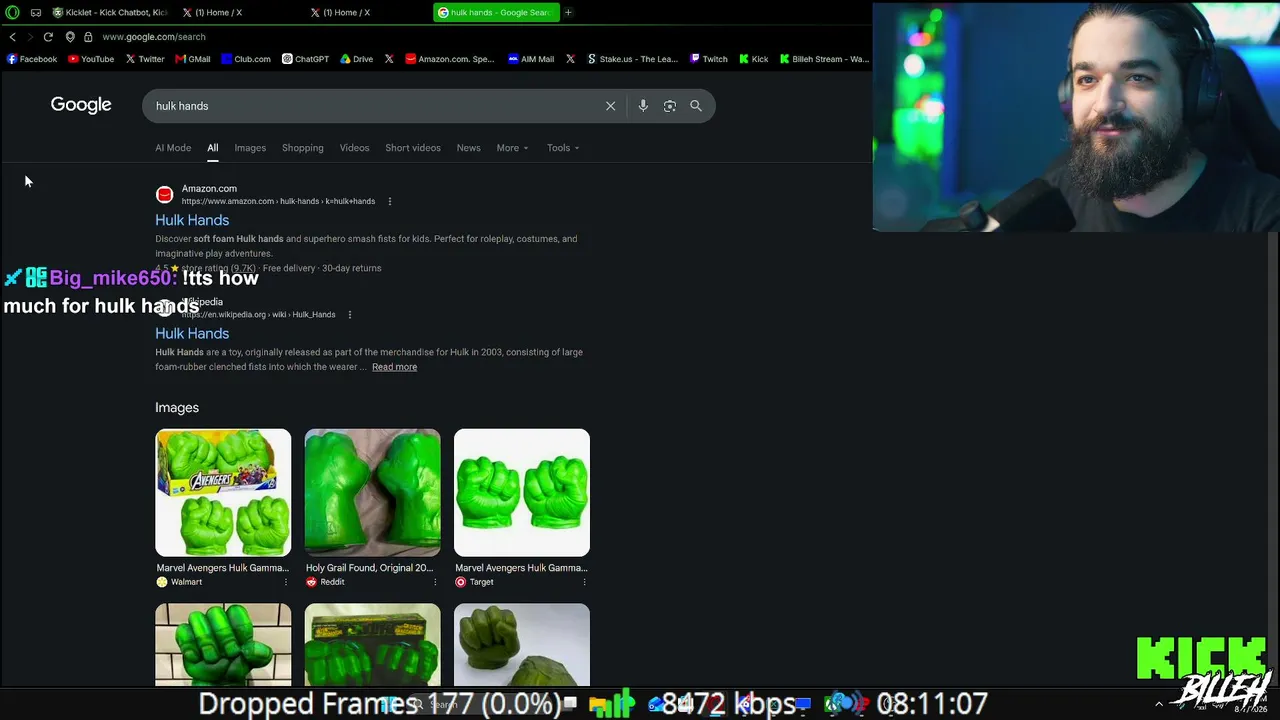Open the Club.com bookmark
This screenshot has height=720, width=1280.
246,59
